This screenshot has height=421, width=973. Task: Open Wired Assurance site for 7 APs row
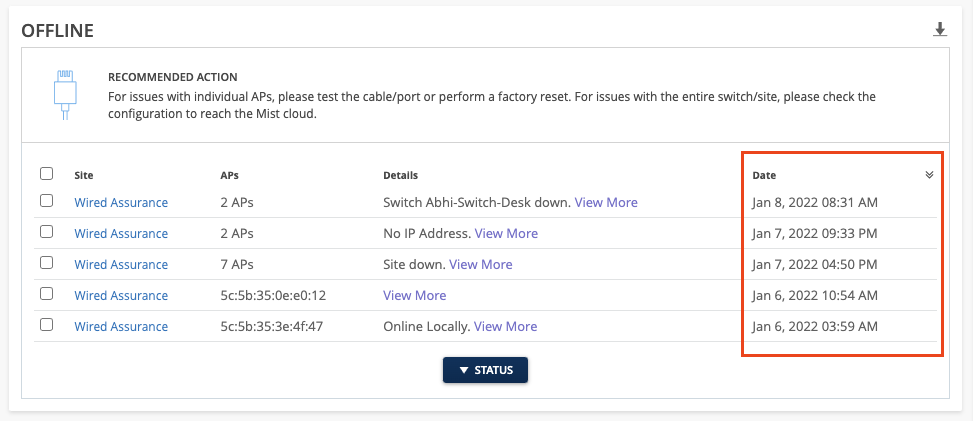[x=121, y=264]
